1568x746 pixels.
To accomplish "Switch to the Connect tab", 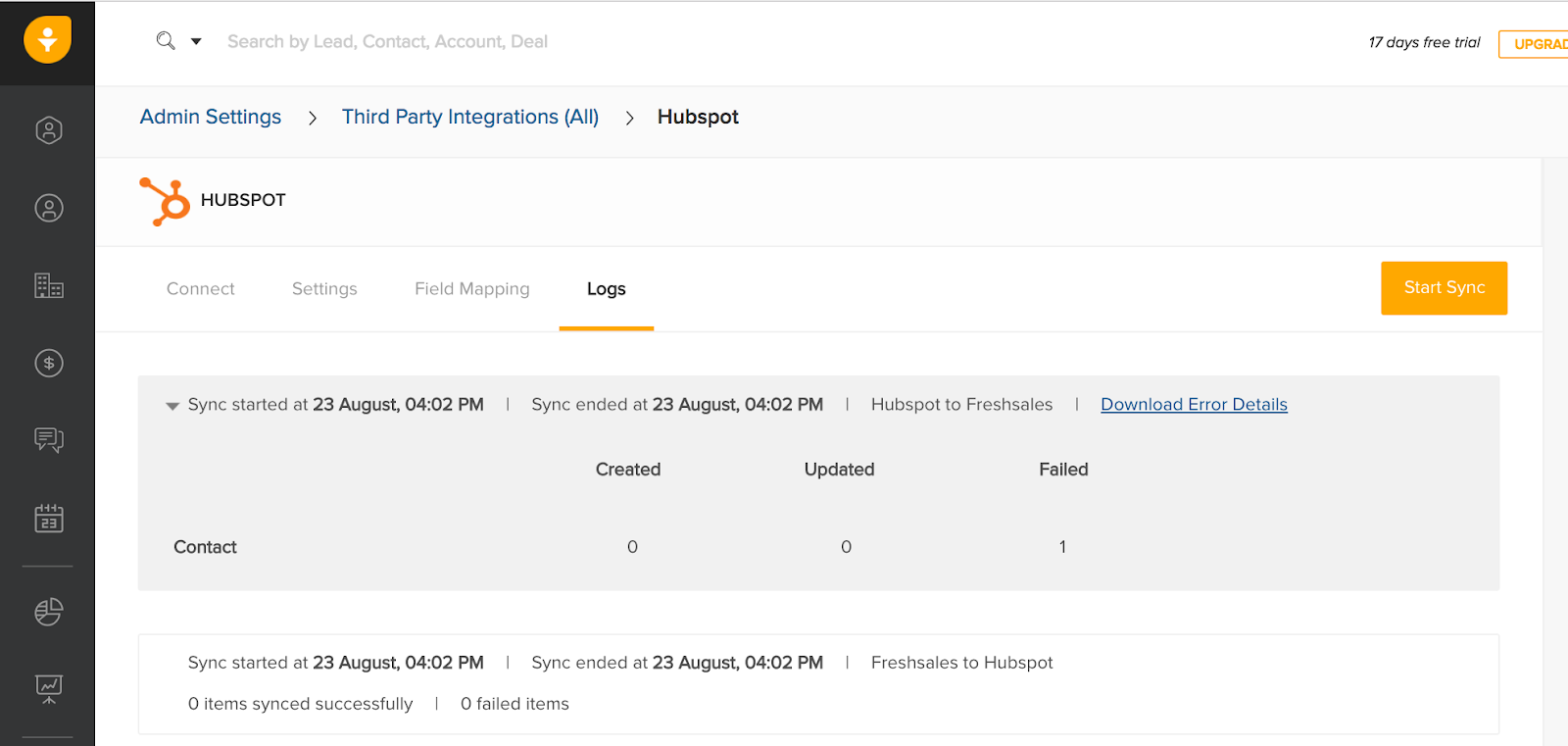I will coord(201,289).
